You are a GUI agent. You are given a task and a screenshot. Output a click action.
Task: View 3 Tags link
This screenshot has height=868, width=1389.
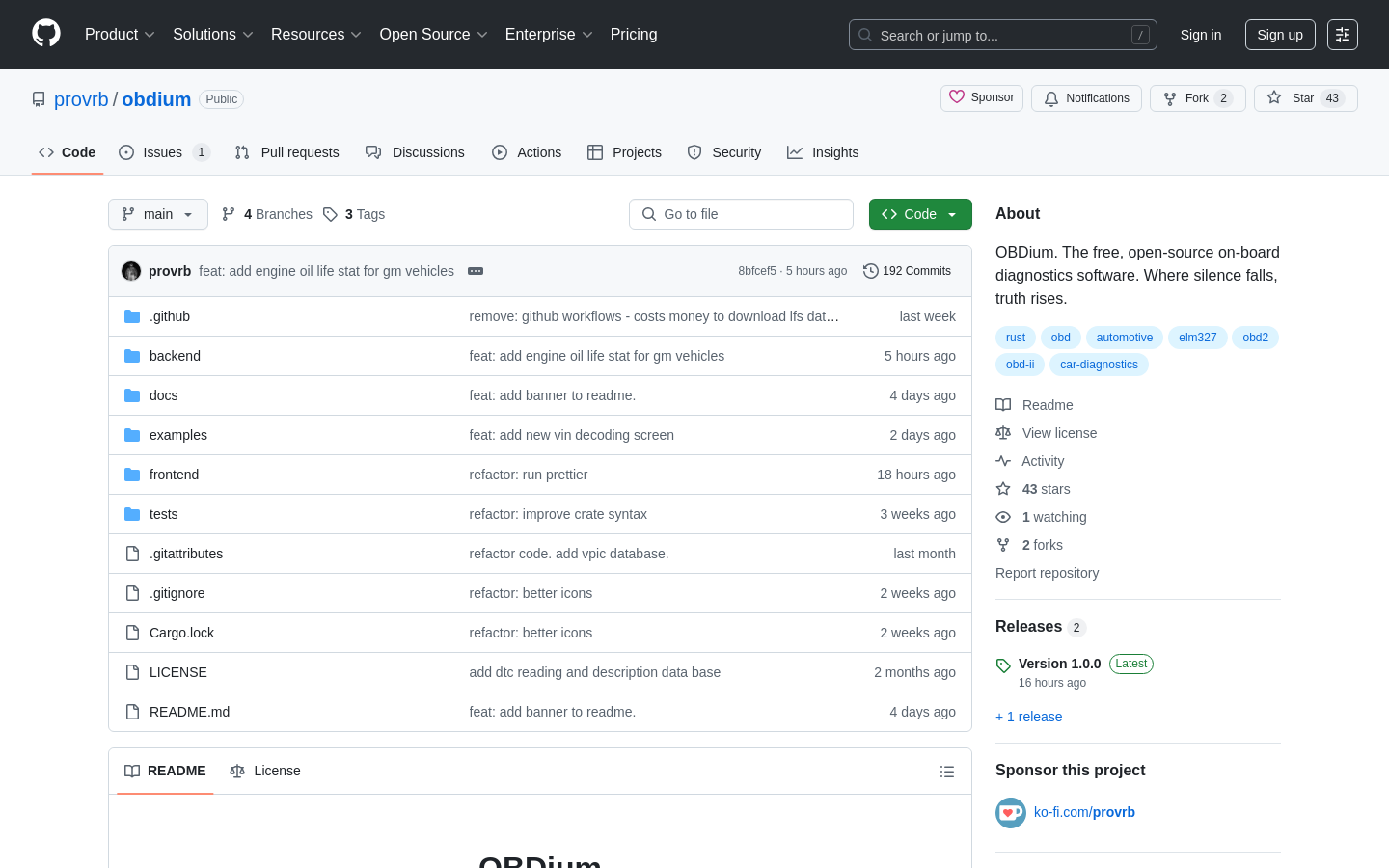[x=354, y=214]
